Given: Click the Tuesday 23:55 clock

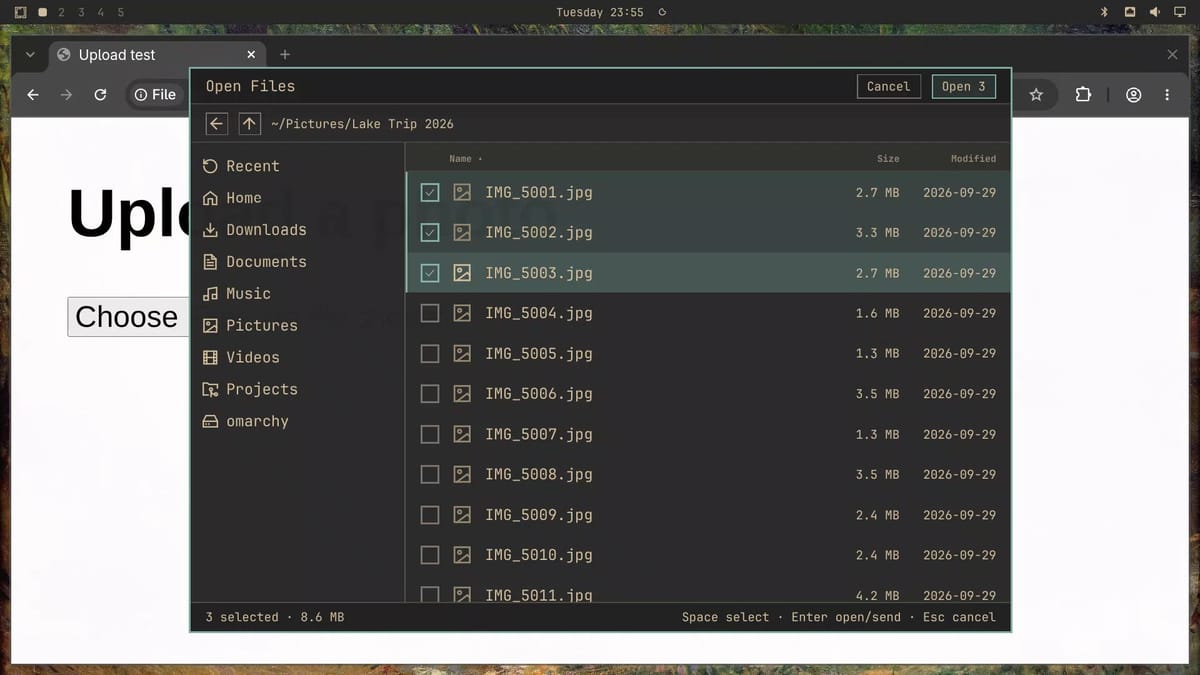Looking at the screenshot, I should tap(599, 12).
